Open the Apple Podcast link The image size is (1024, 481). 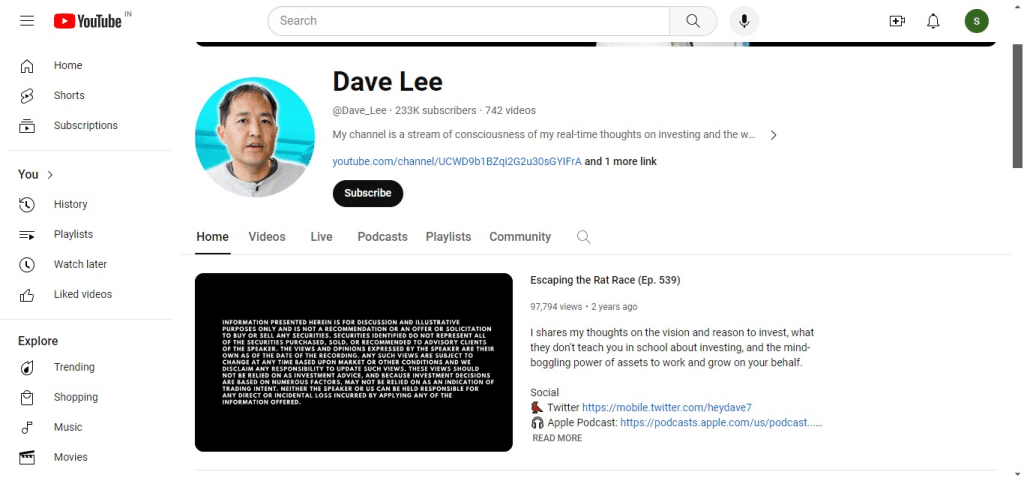pos(721,422)
